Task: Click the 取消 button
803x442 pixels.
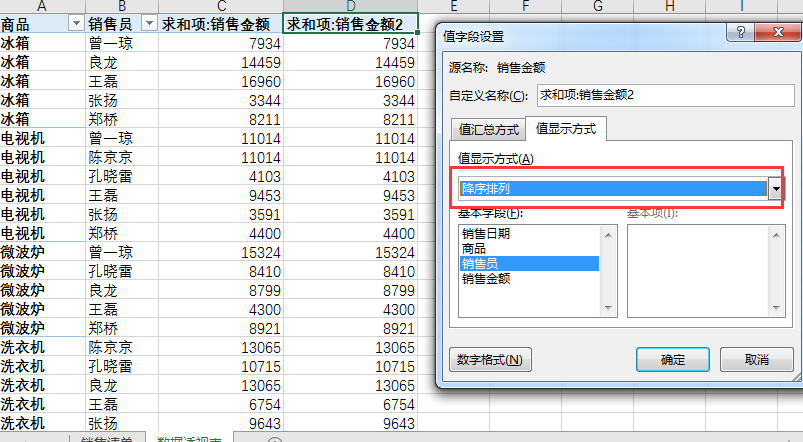Action: point(756,360)
